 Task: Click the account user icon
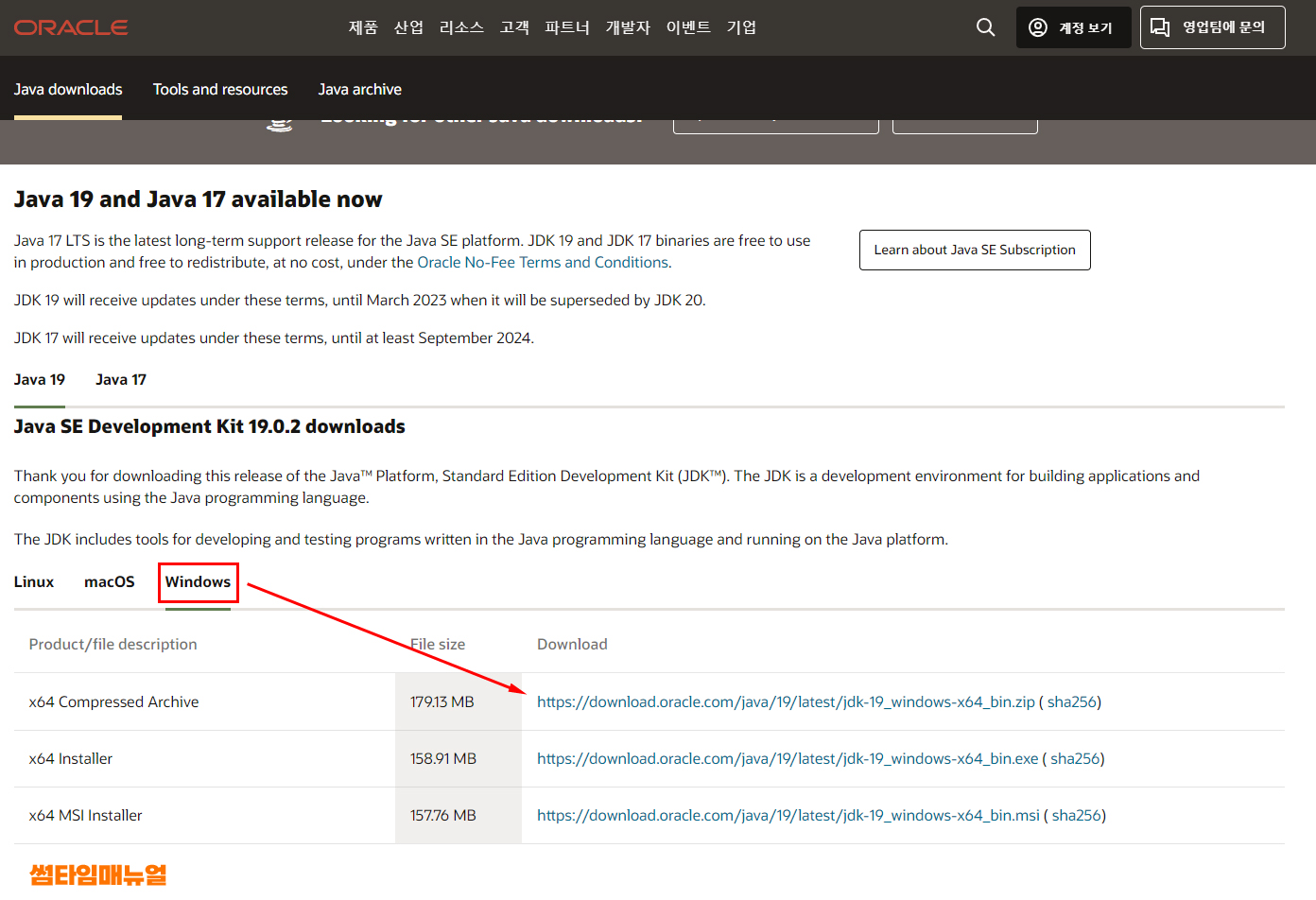click(x=1038, y=27)
